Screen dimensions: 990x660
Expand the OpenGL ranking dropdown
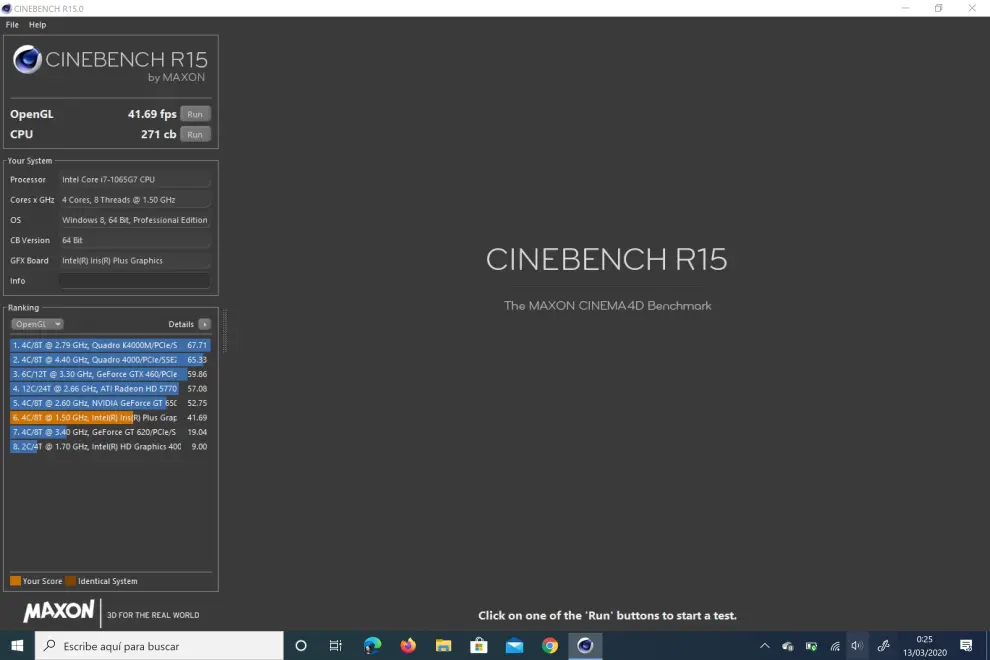click(x=37, y=324)
